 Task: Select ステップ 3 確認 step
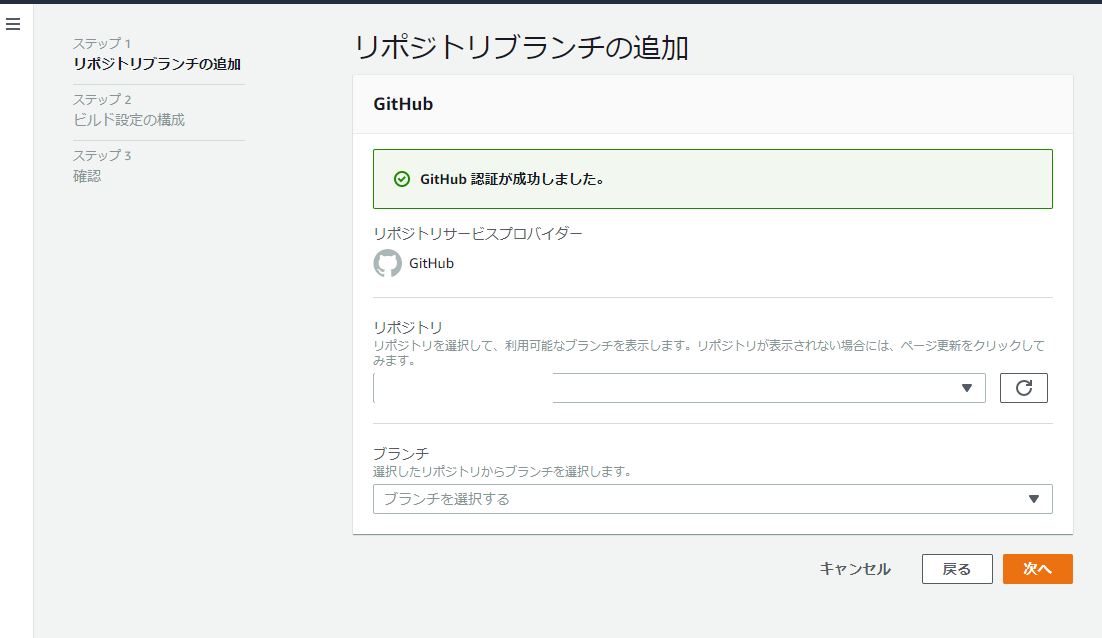[x=103, y=166]
